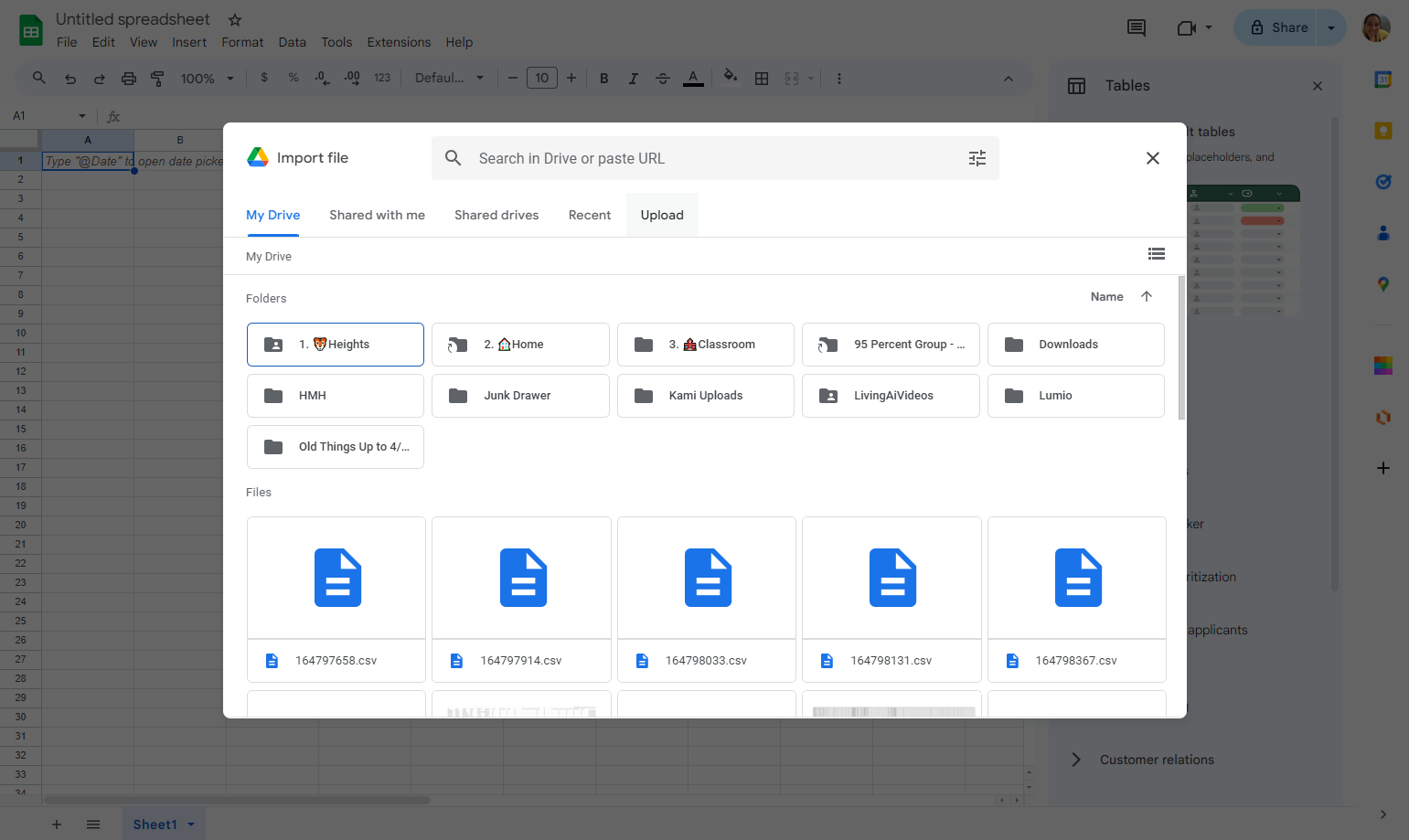This screenshot has height=840, width=1409.
Task: Switch to list layout view icon
Action: 1157,254
